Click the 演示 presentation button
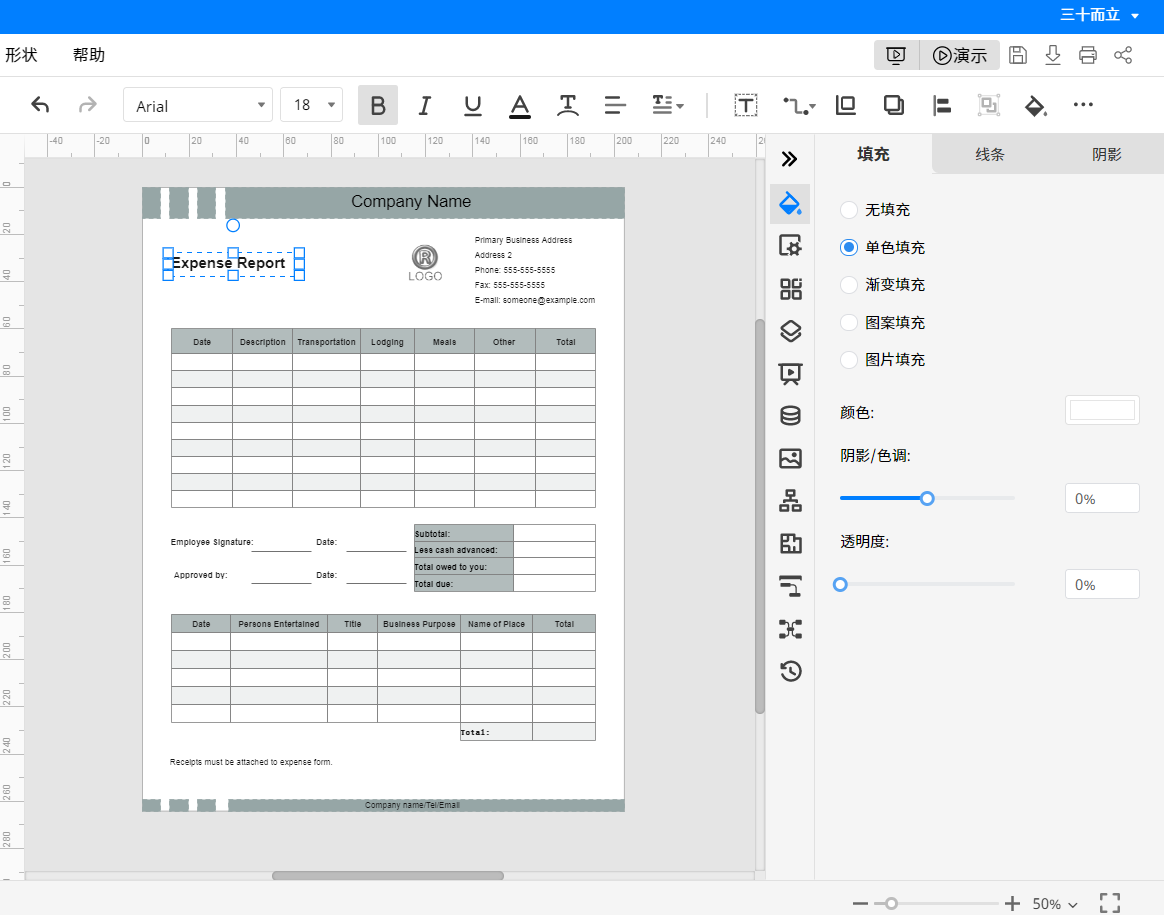This screenshot has width=1164, height=915. click(959, 55)
